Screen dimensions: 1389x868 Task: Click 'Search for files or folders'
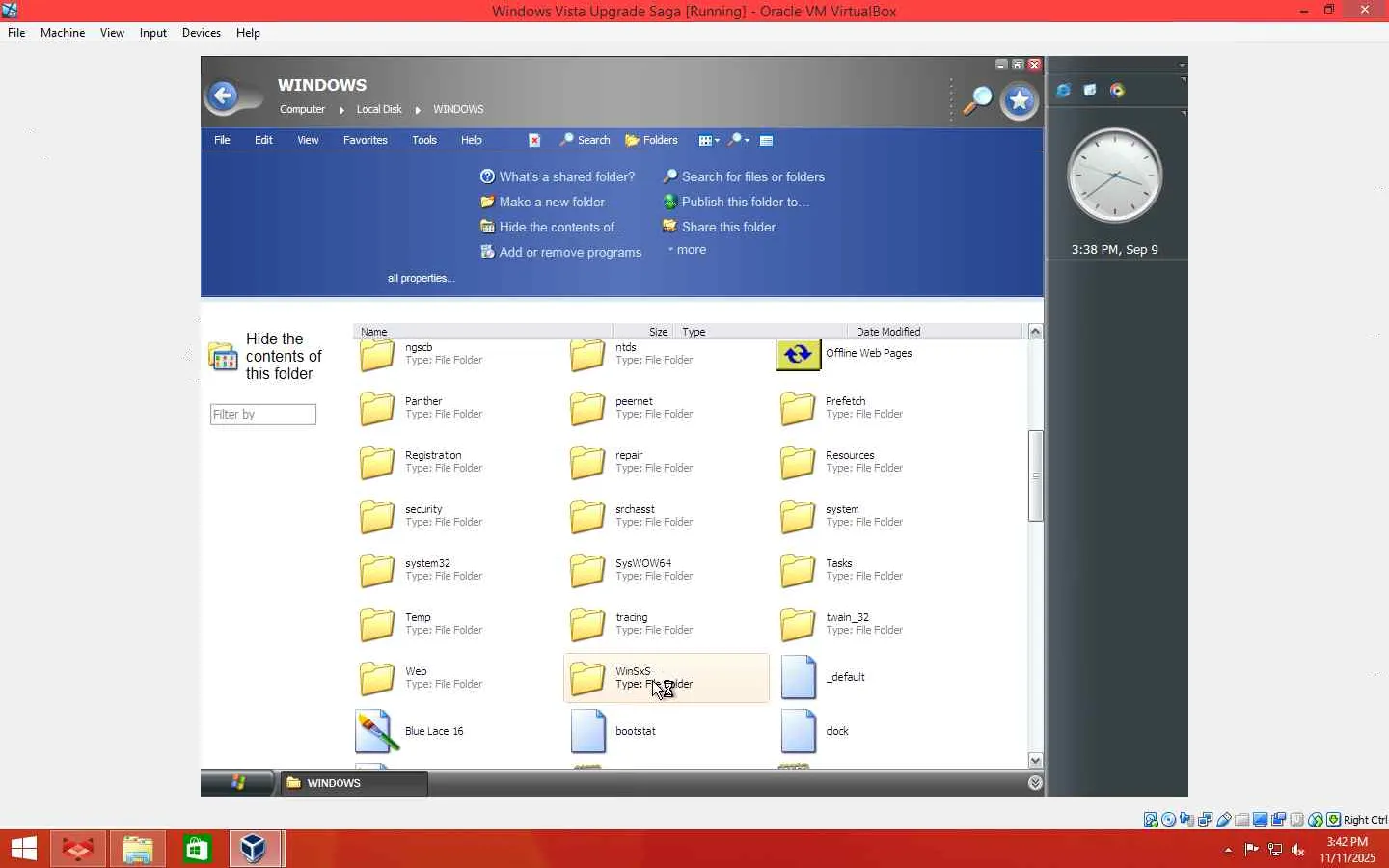743,177
